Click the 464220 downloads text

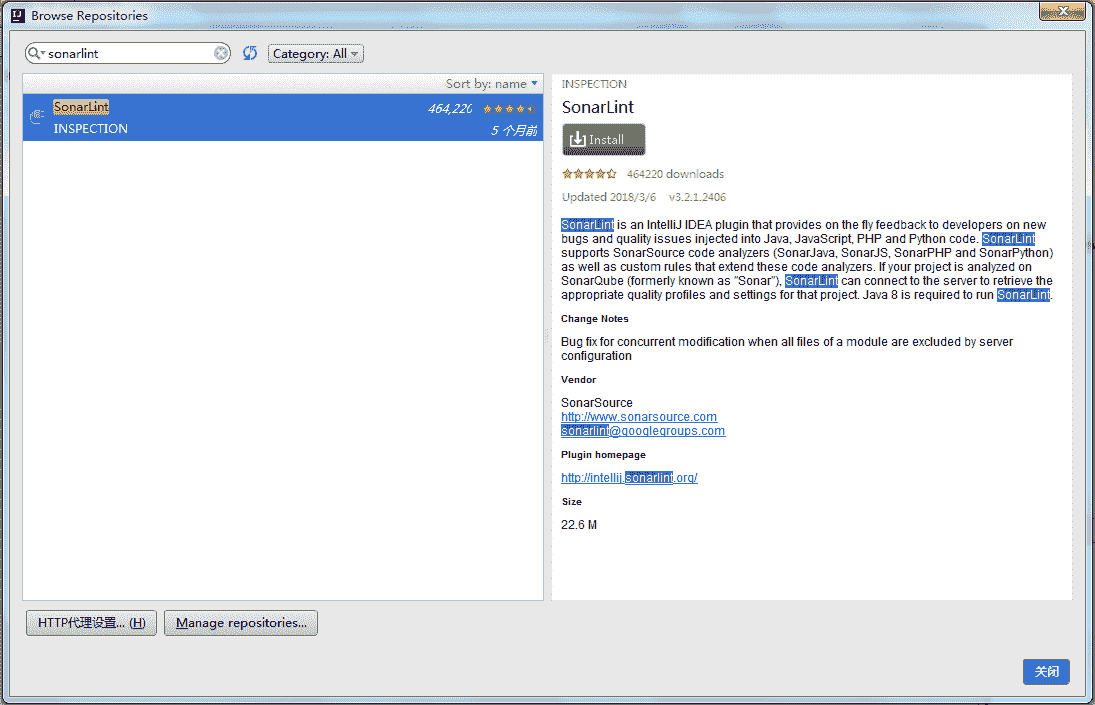(675, 174)
